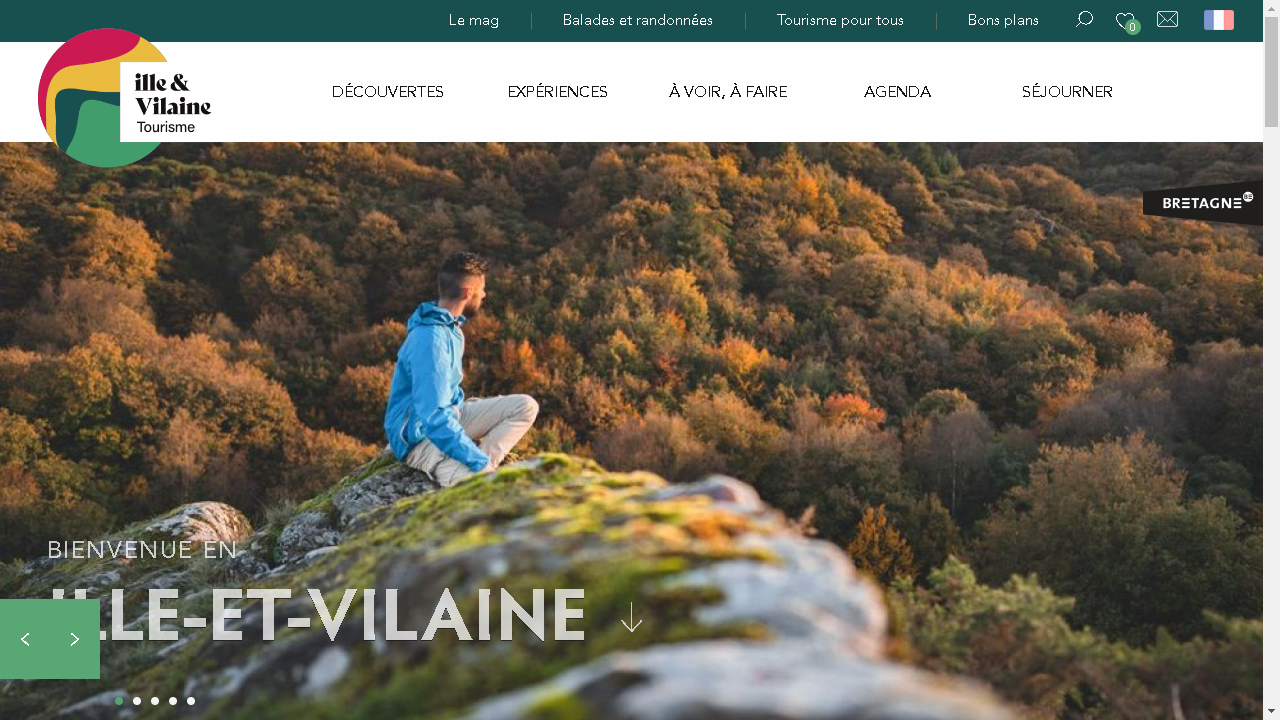Click the page vertical scrollbar
The width and height of the screenshot is (1280, 720).
[1272, 360]
